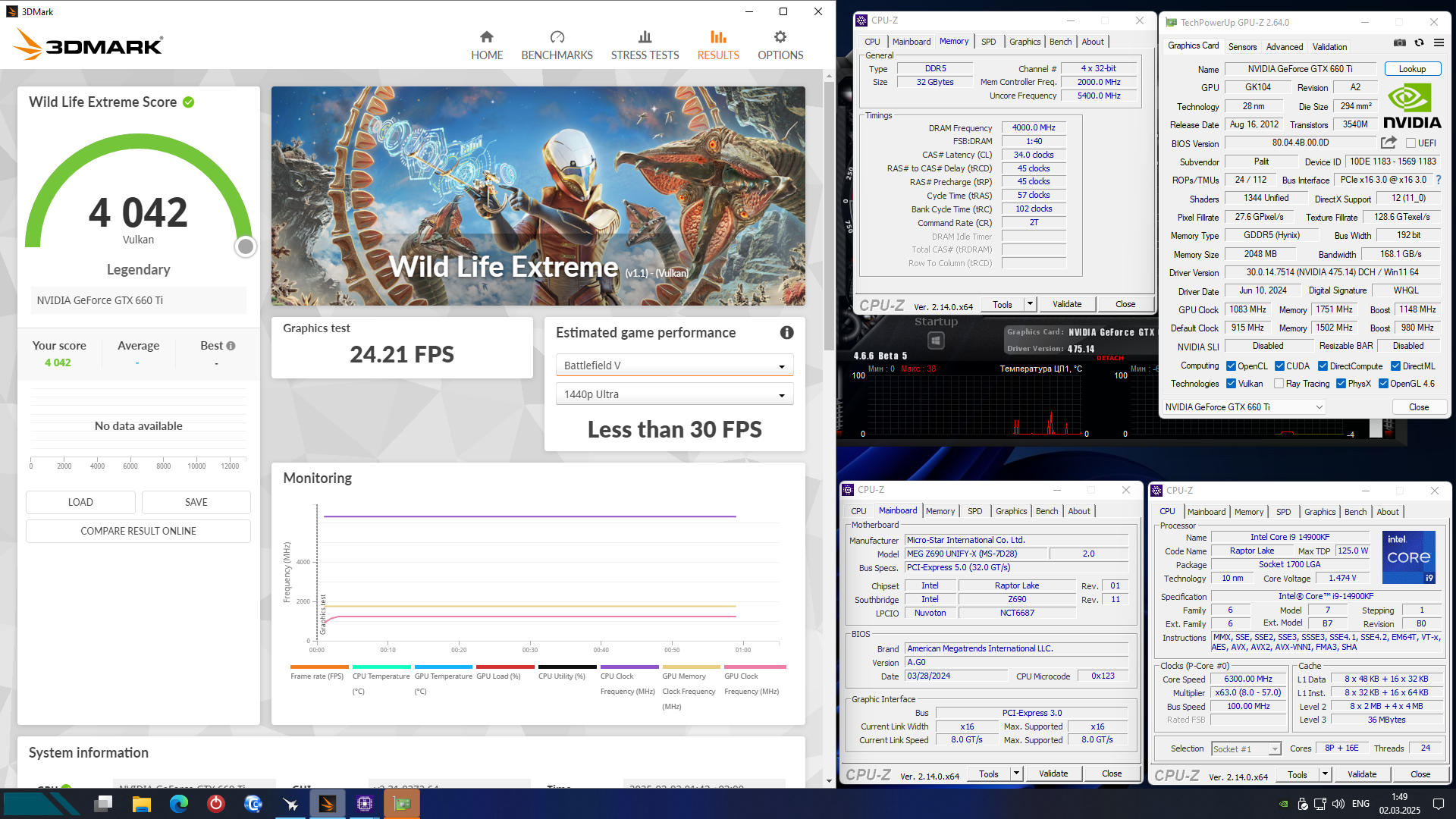
Task: Open Advanced tab in GPU-Z
Action: [1284, 47]
